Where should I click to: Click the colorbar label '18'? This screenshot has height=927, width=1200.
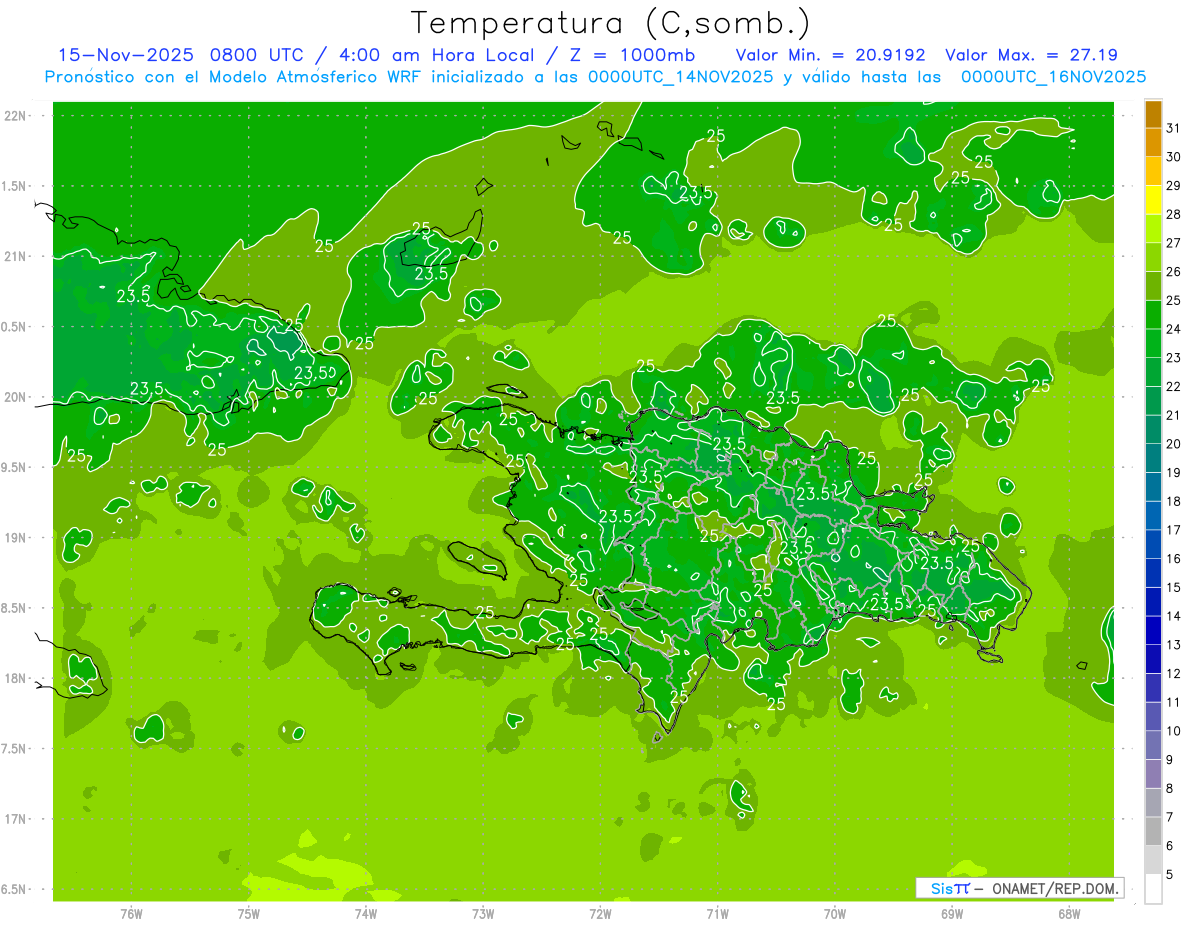point(1174,501)
